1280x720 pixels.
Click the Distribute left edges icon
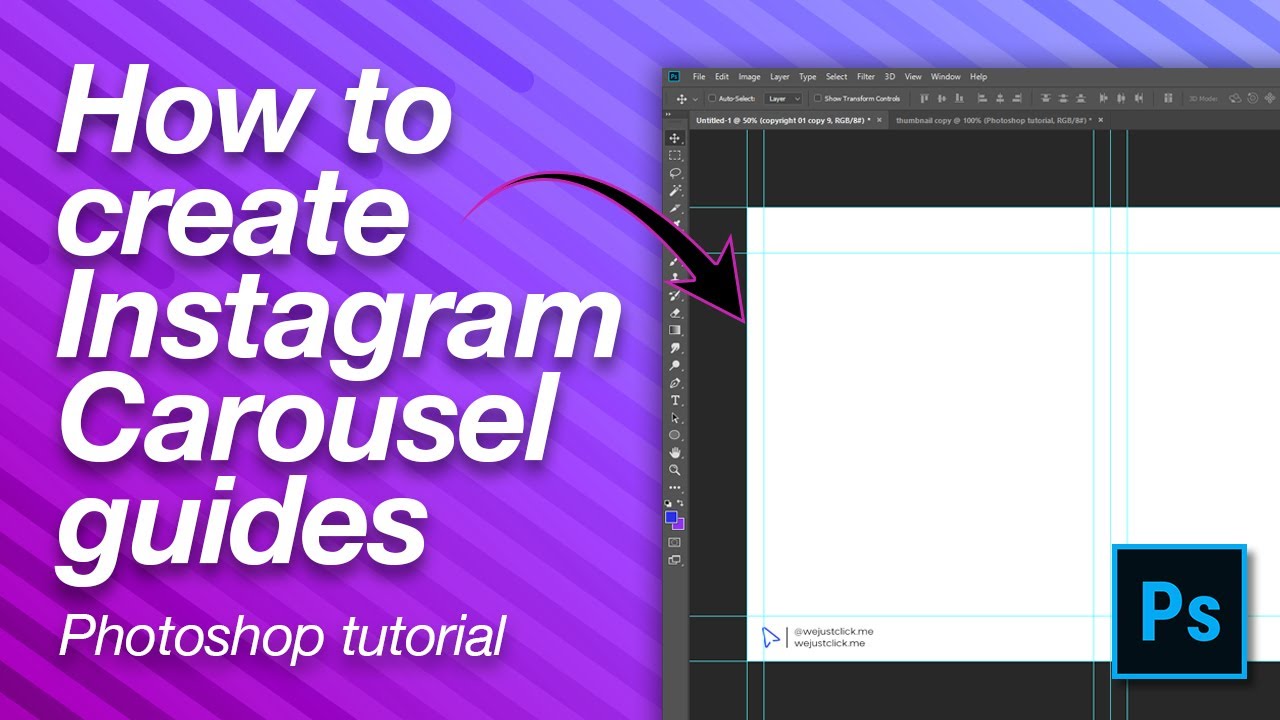(x=1103, y=98)
